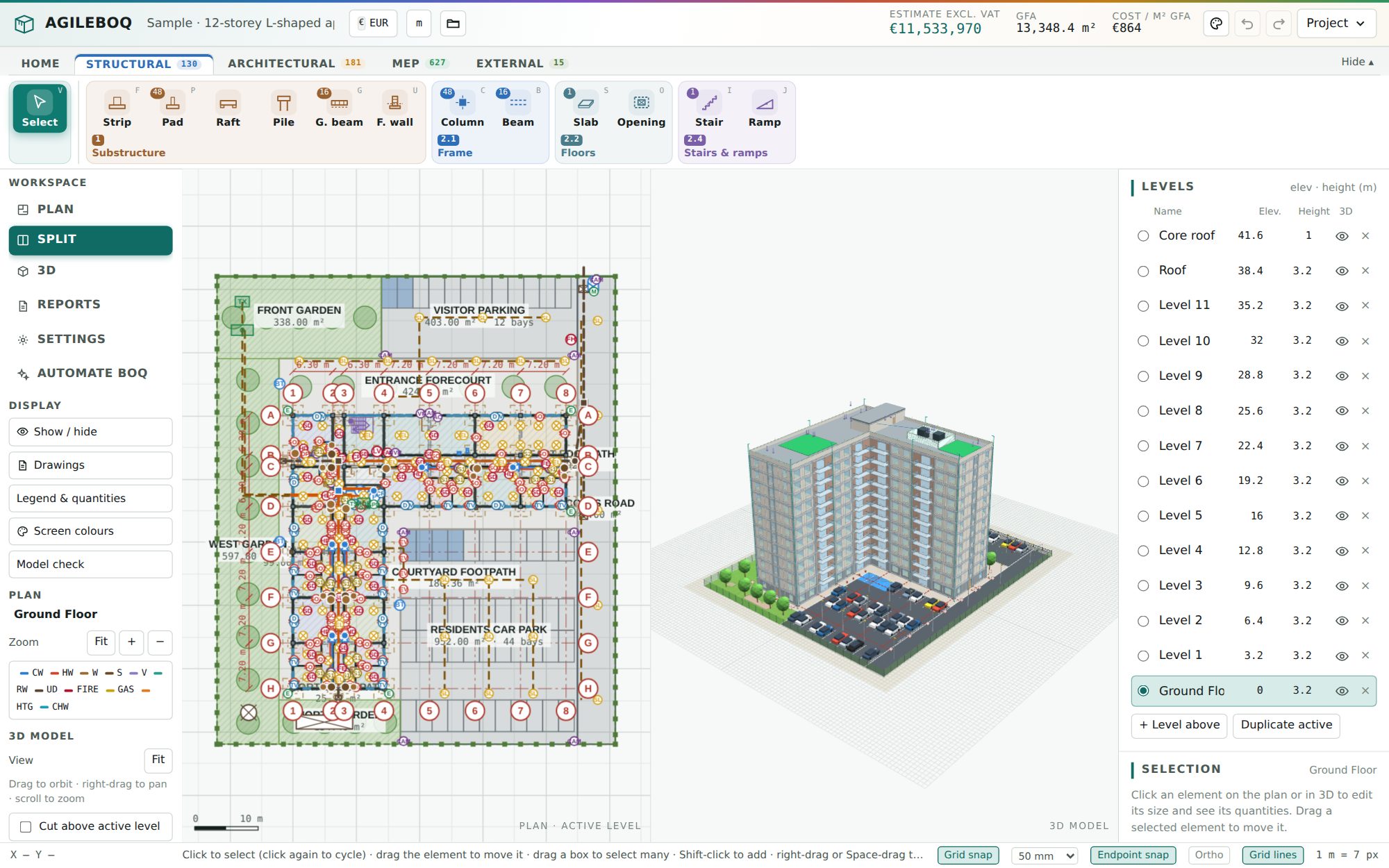Toggle Grid snap on or off
Image resolution: width=1389 pixels, height=868 pixels.
(967, 855)
